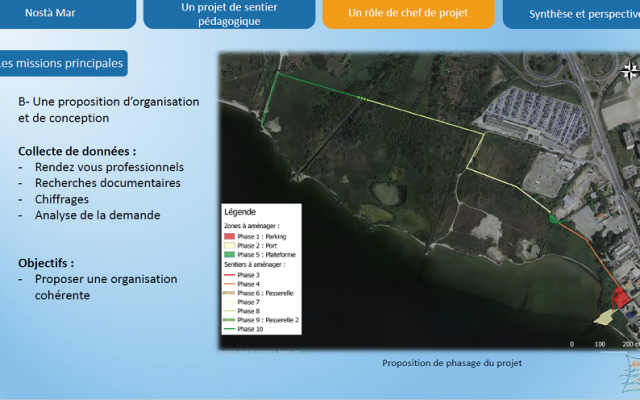
Task: Click the map scale bar
Action: click(602, 343)
